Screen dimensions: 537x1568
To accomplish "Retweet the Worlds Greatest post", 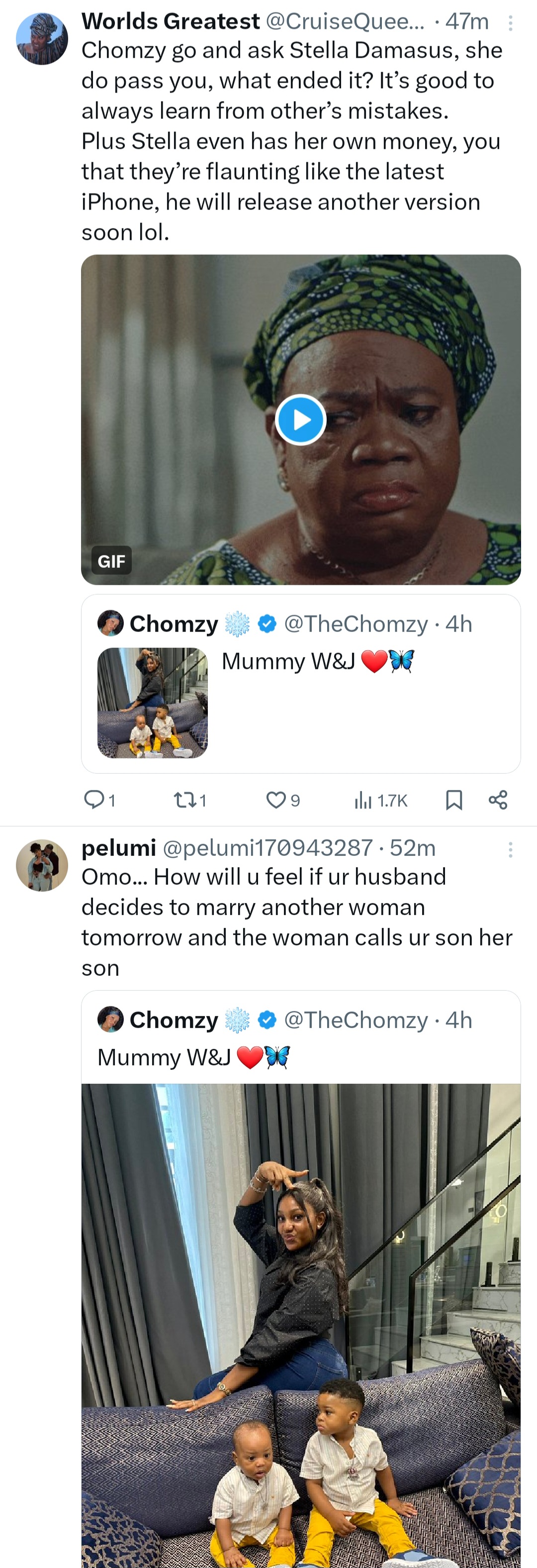I will (182, 799).
